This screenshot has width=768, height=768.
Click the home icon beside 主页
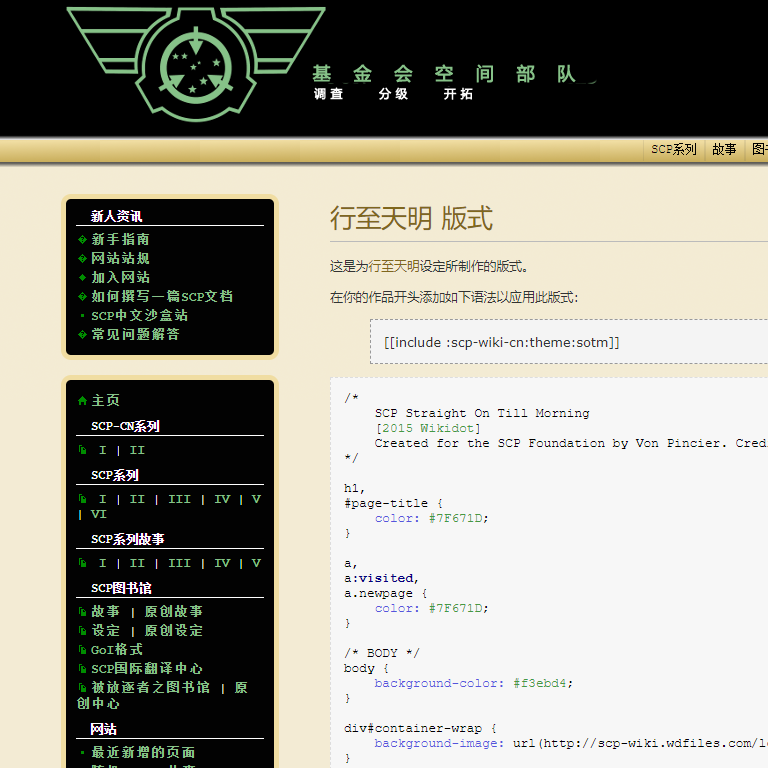coord(82,401)
